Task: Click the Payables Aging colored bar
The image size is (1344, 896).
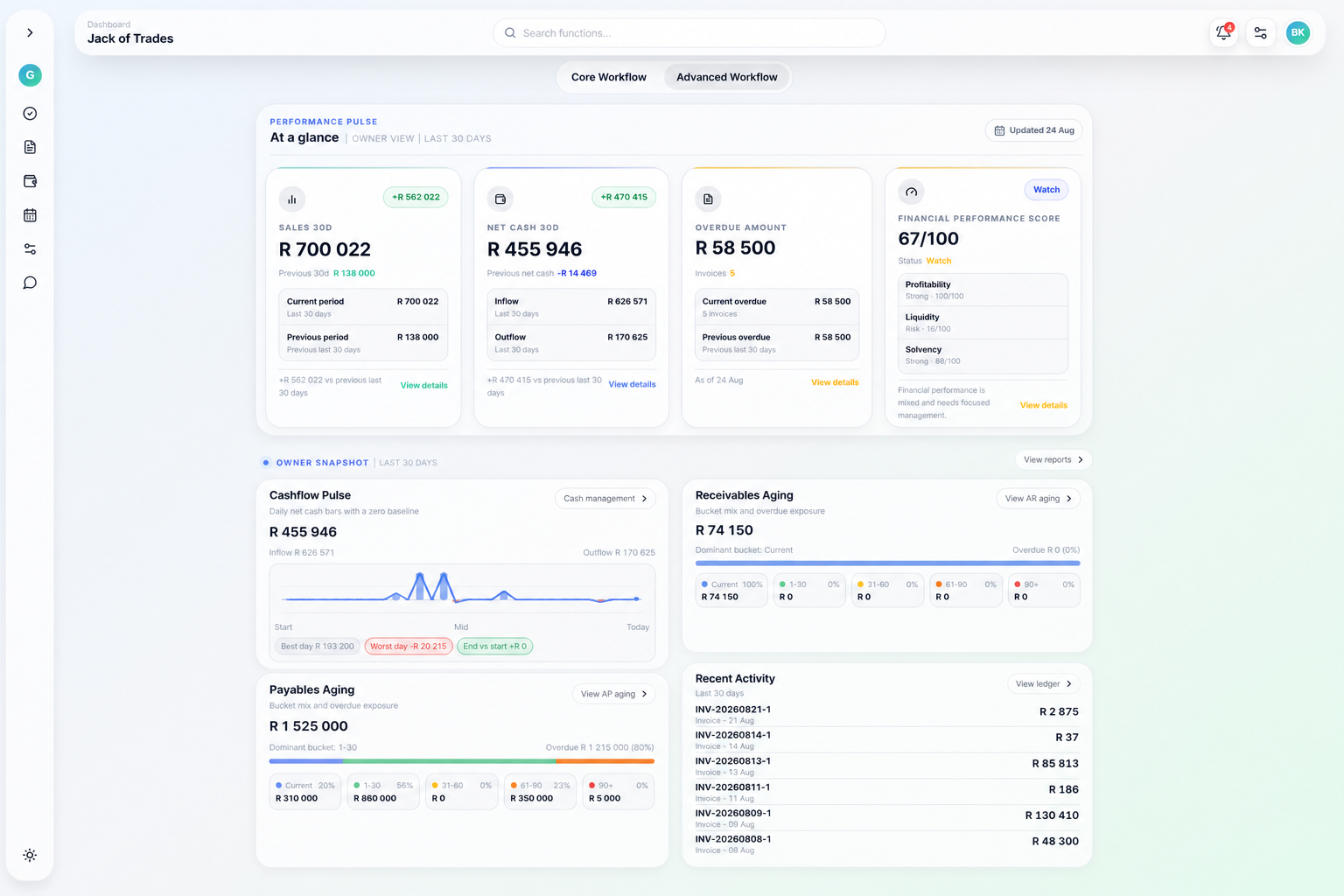Action: pyautogui.click(x=461, y=761)
